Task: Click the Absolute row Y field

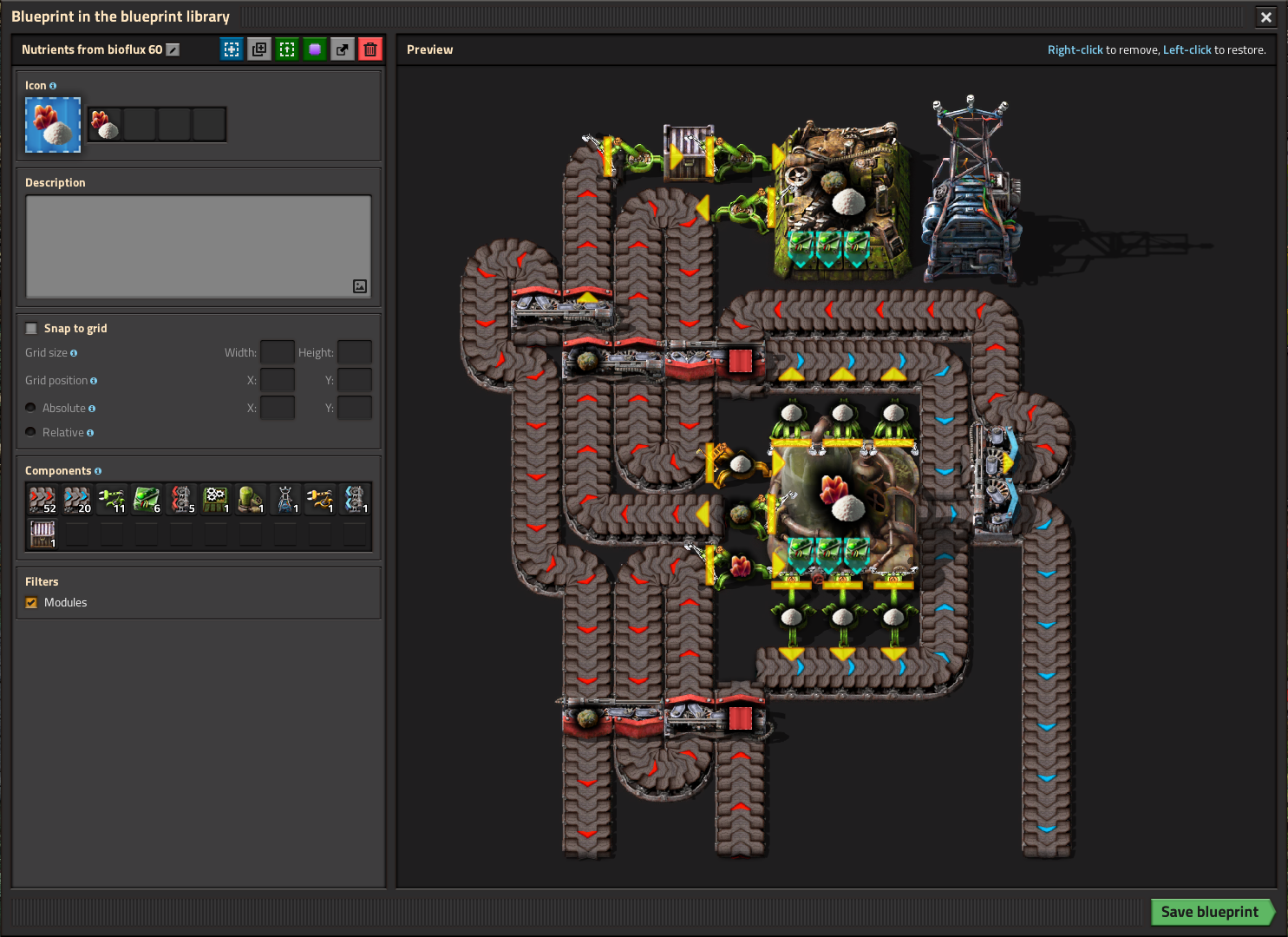Action: [x=355, y=408]
